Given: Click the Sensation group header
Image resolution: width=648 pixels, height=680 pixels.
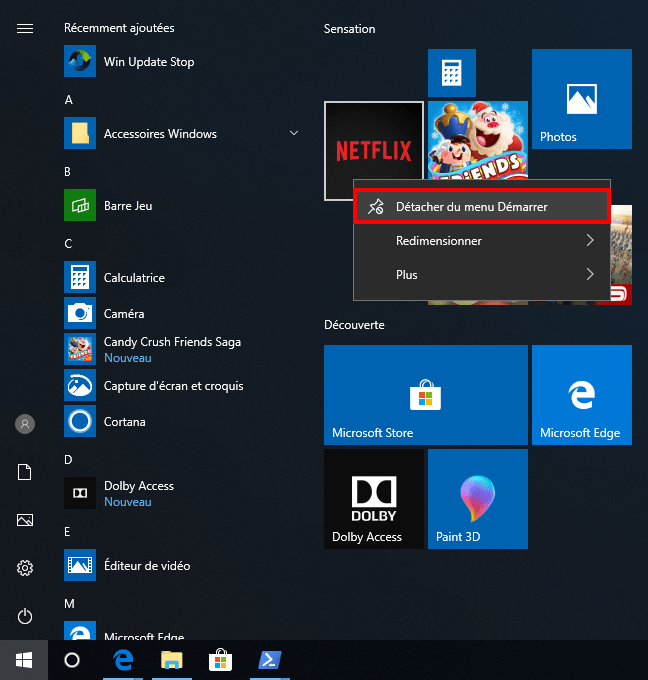Looking at the screenshot, I should pos(350,29).
